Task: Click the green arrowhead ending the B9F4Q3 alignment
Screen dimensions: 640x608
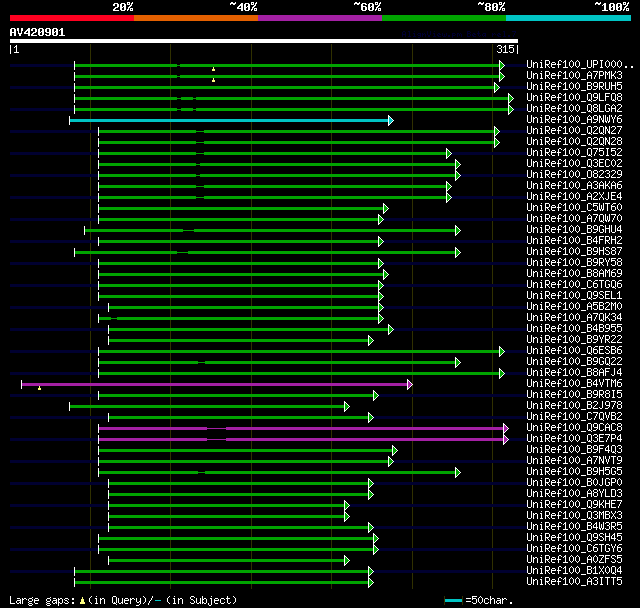Action: pos(395,450)
